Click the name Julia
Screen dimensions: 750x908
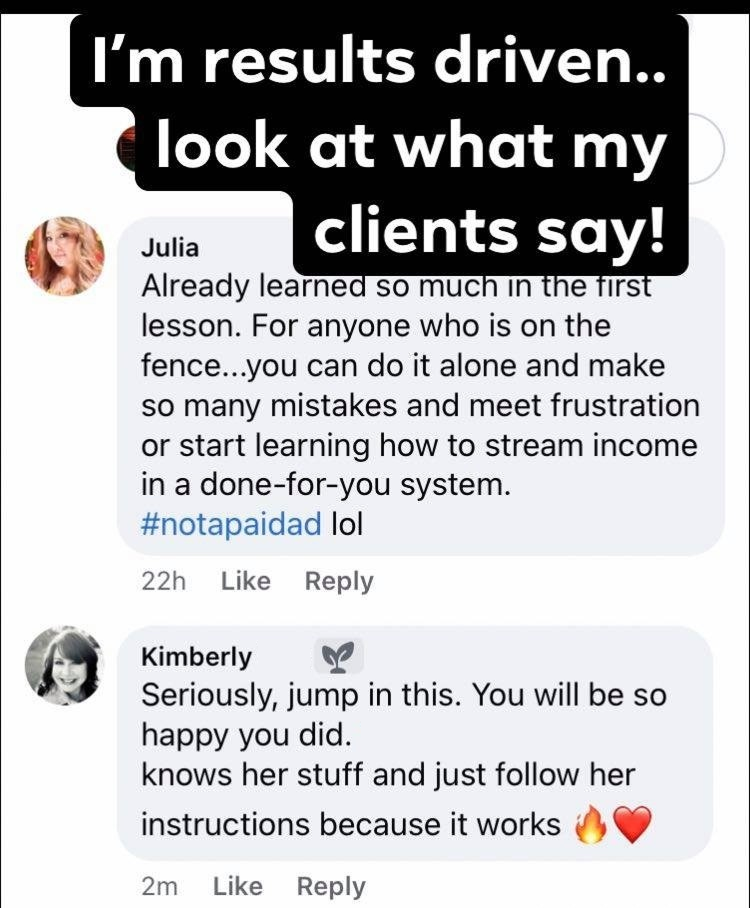170,248
